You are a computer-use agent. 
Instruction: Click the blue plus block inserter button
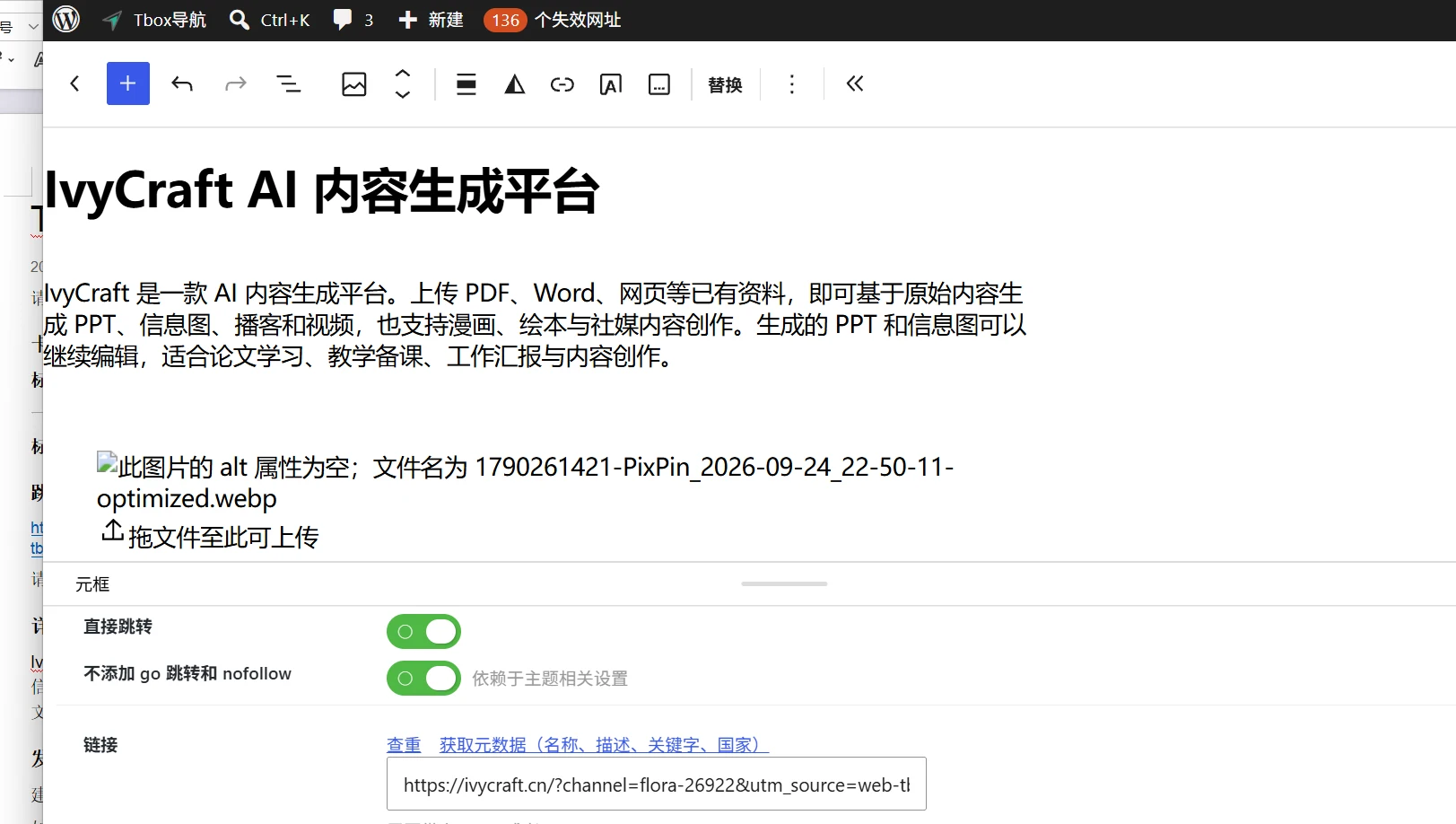[x=128, y=83]
